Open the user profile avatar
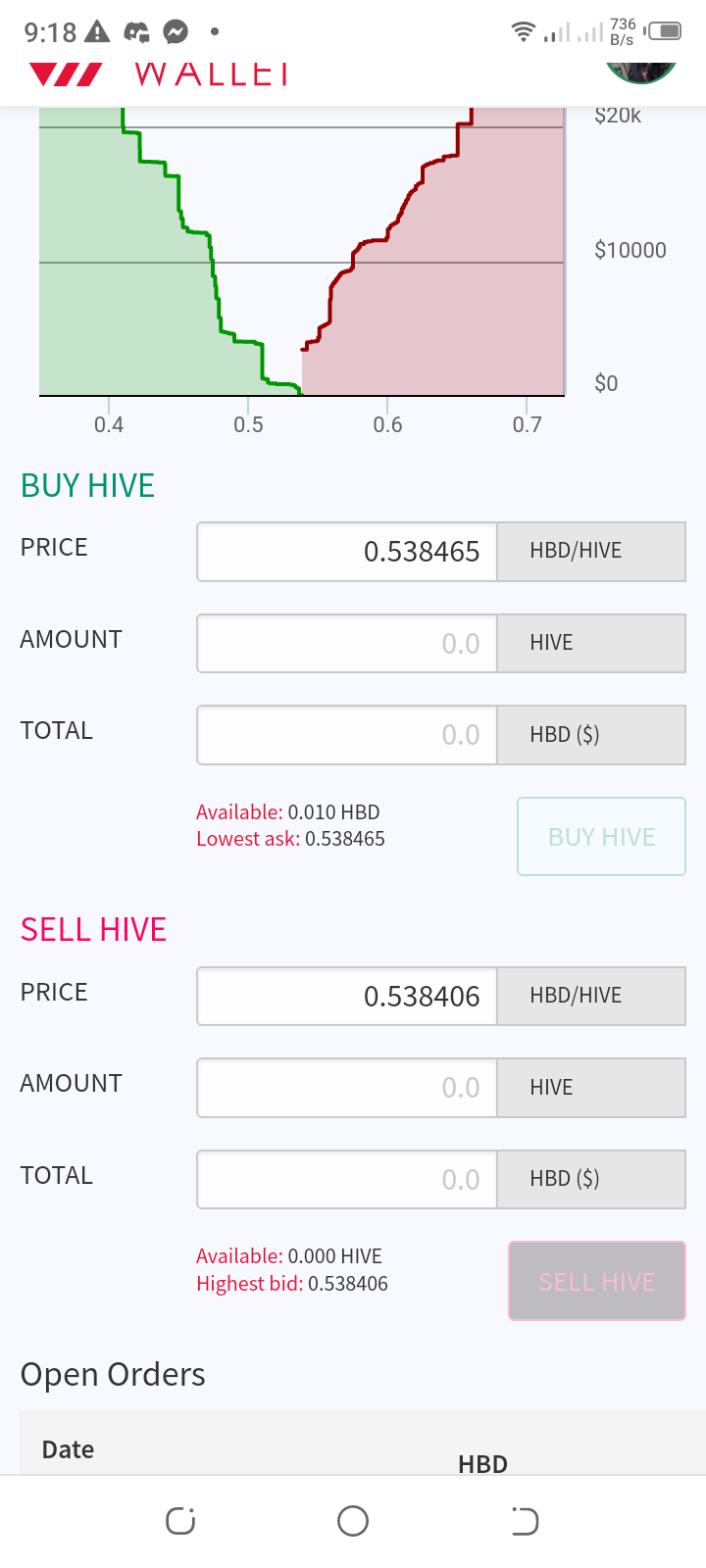 click(641, 73)
